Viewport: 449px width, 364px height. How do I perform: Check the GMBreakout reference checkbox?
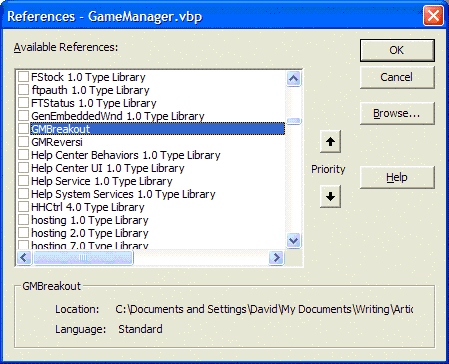coord(23,129)
